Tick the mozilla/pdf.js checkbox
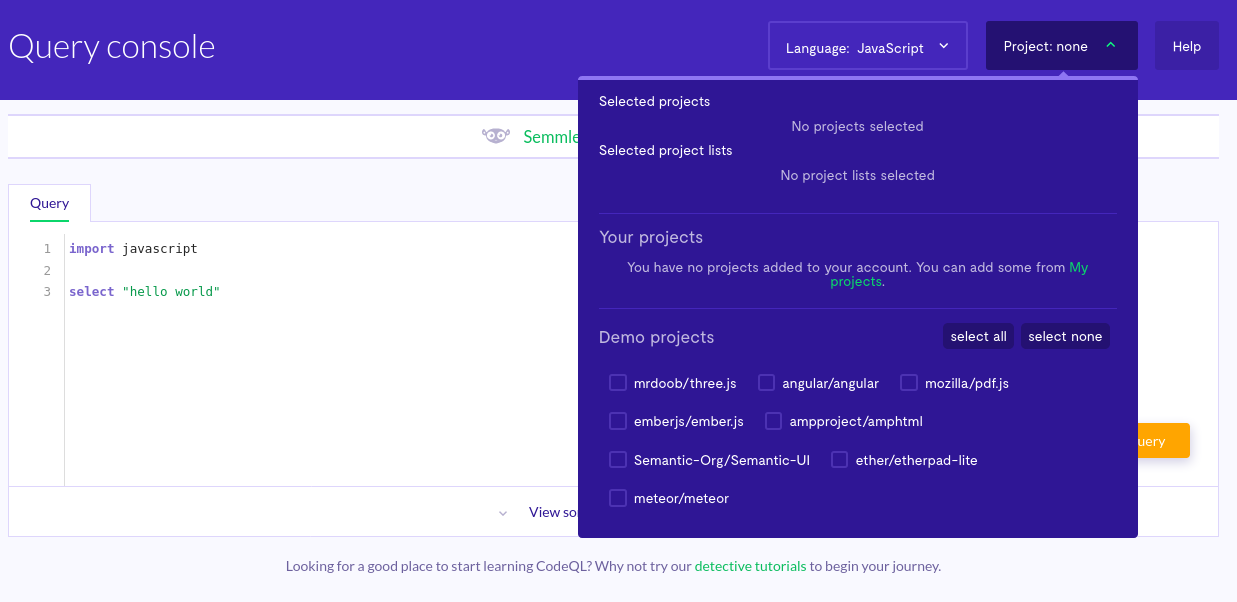The height and width of the screenshot is (602, 1237). pos(909,383)
